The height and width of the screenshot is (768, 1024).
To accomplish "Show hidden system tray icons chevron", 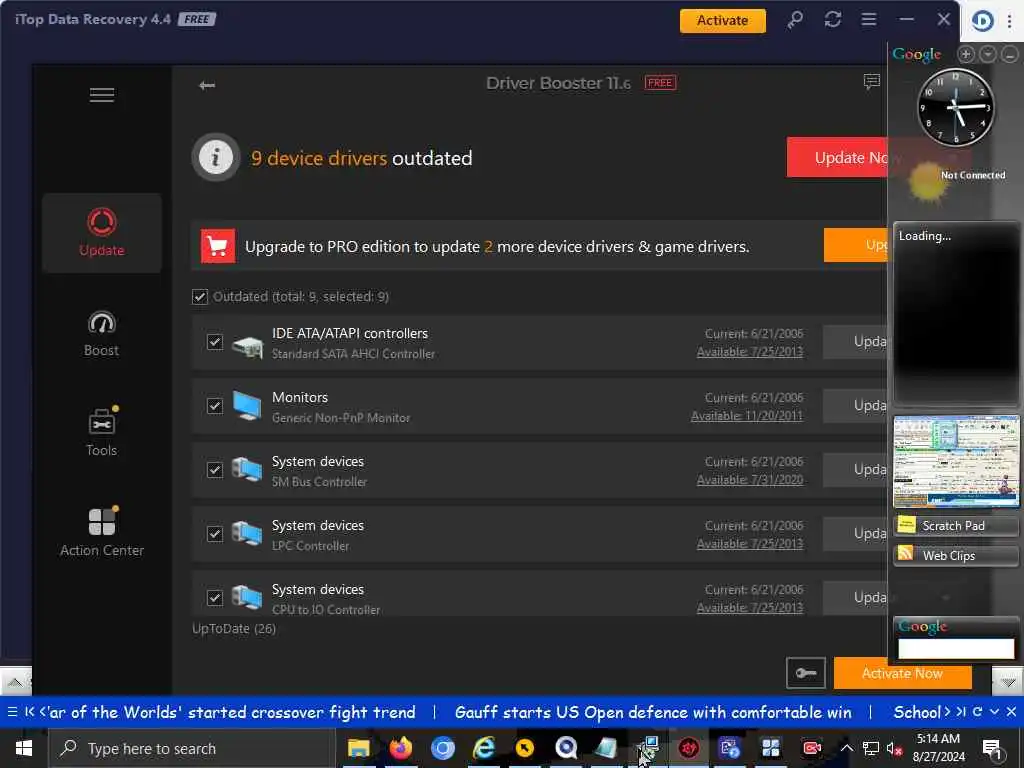I will click(846, 748).
